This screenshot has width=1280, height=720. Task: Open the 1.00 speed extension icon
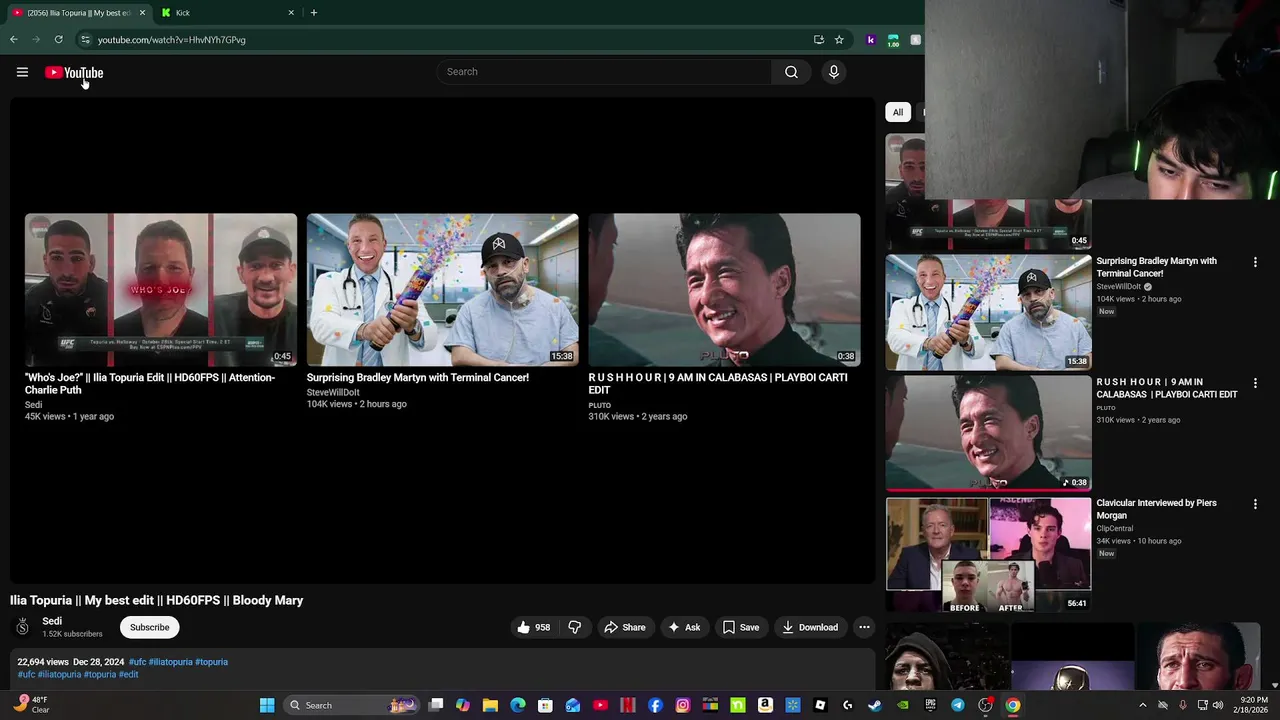893,40
